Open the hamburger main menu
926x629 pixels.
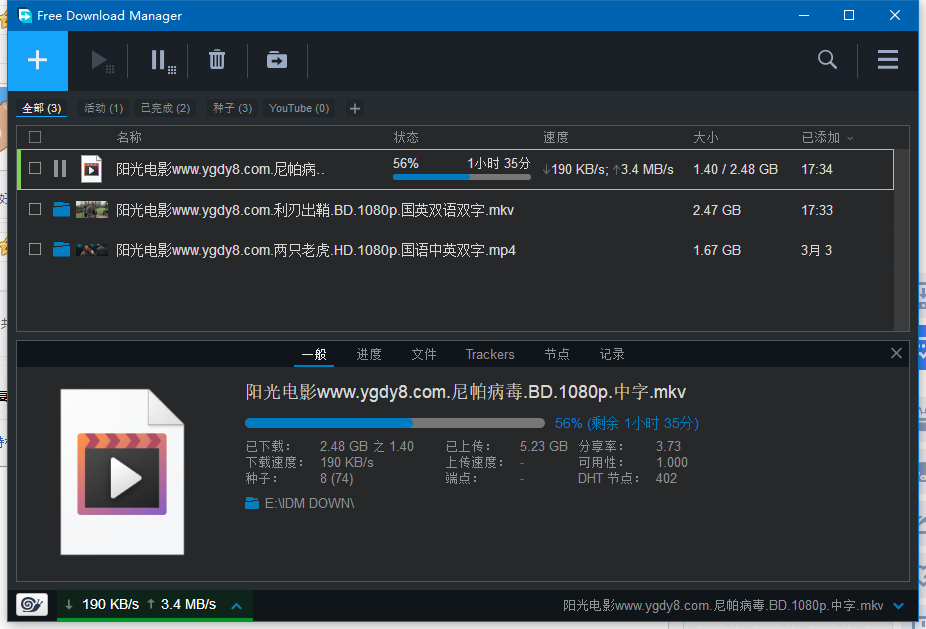tap(888, 60)
